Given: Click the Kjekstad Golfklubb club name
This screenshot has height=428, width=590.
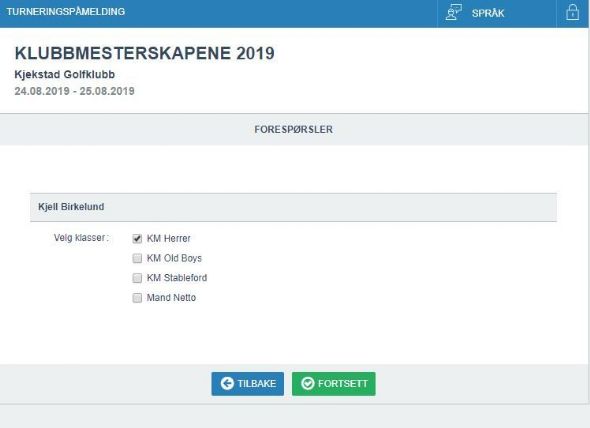Looking at the screenshot, I should (65, 75).
